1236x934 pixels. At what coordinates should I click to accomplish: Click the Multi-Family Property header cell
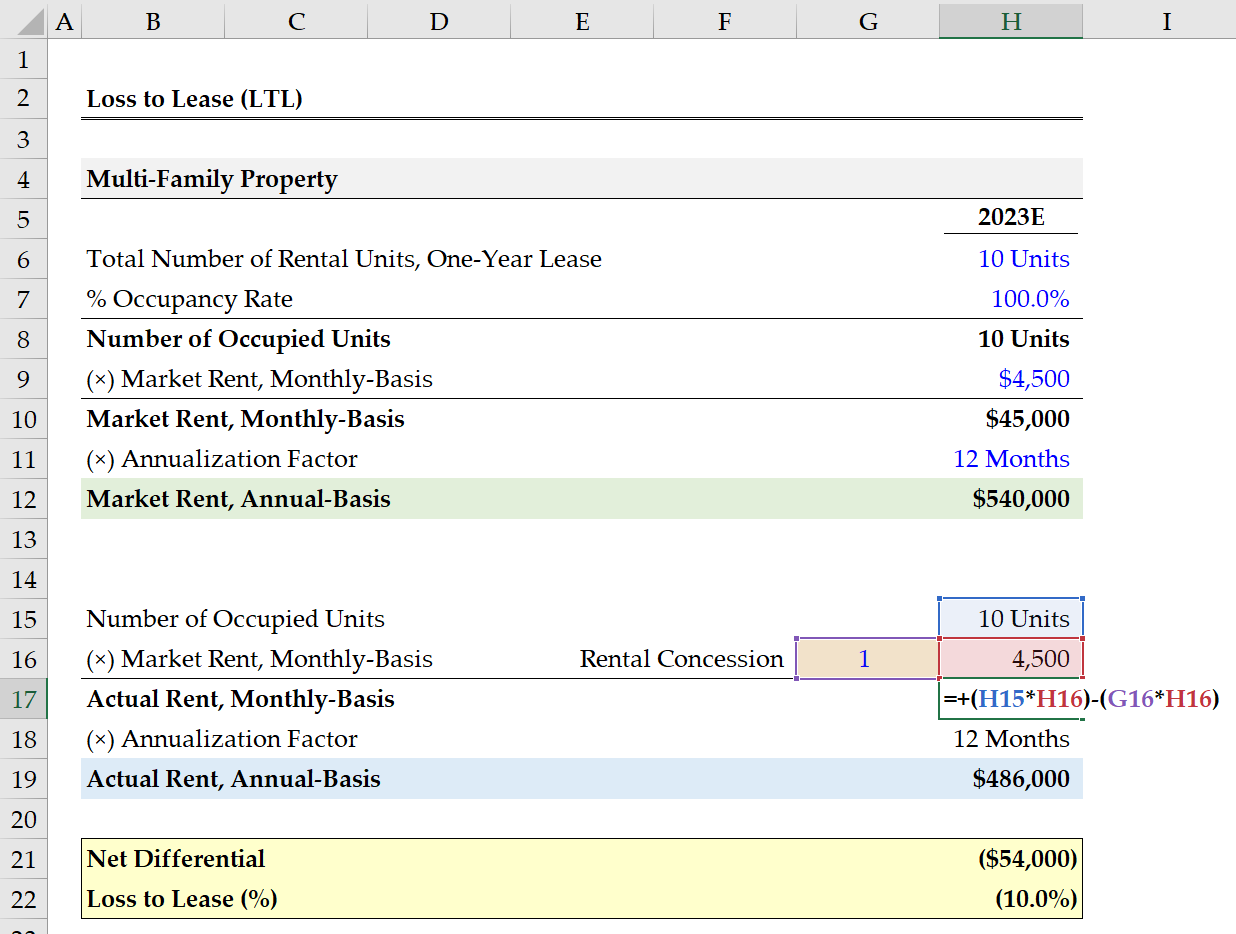click(212, 179)
